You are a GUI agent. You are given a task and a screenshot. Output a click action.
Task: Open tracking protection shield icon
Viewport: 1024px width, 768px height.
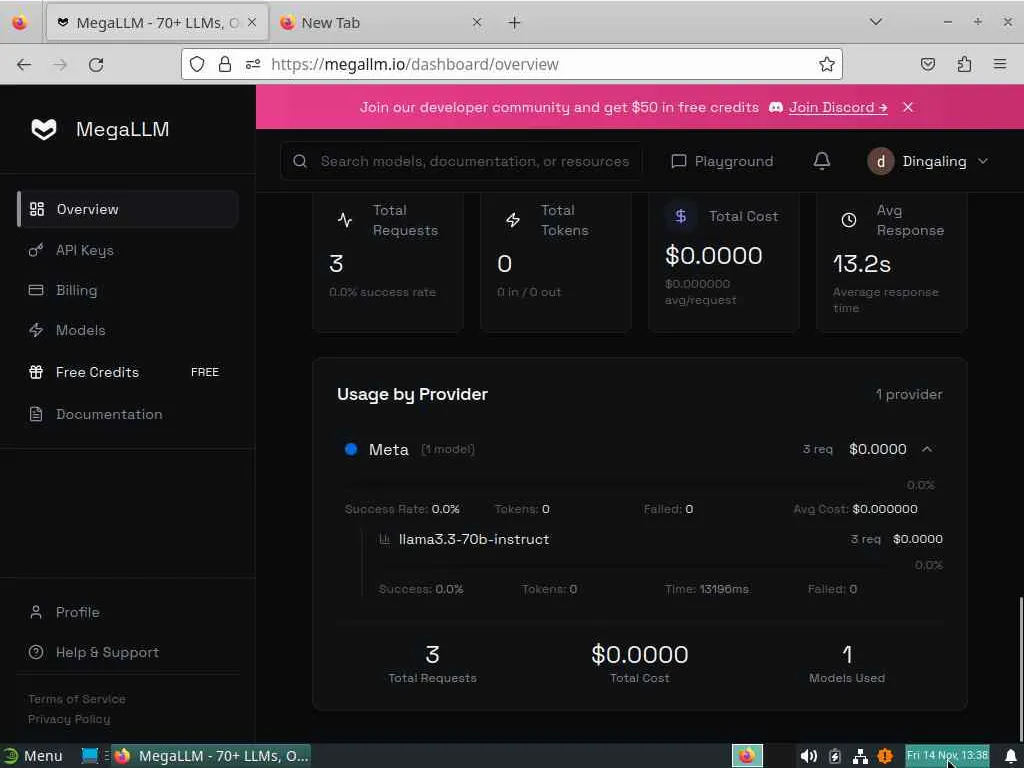(197, 64)
